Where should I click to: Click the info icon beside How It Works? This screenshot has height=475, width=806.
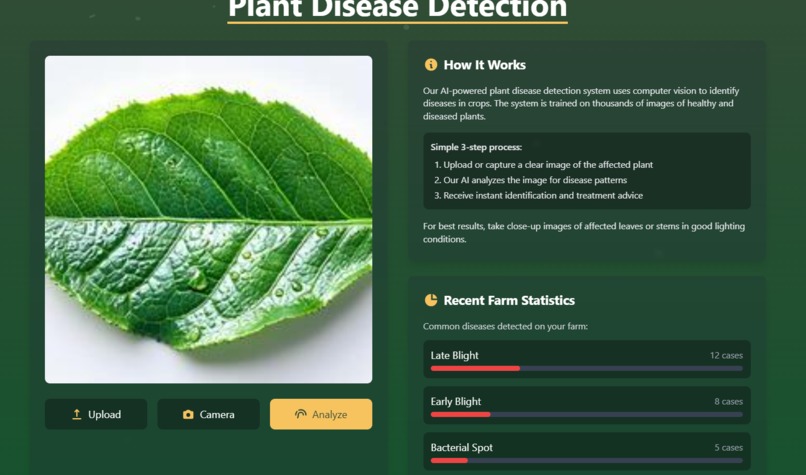(x=431, y=65)
